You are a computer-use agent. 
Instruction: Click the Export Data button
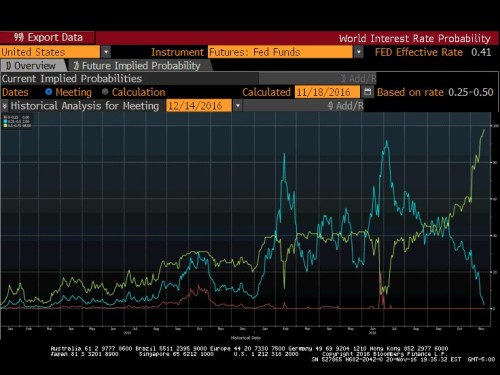click(48, 37)
